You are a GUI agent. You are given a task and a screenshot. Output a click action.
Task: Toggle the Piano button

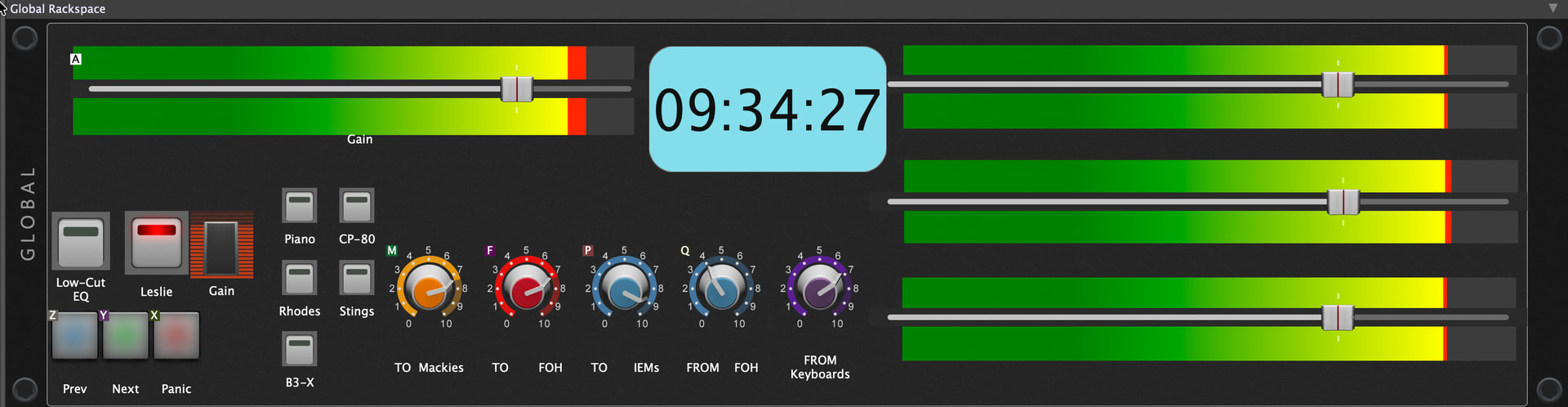pos(300,206)
